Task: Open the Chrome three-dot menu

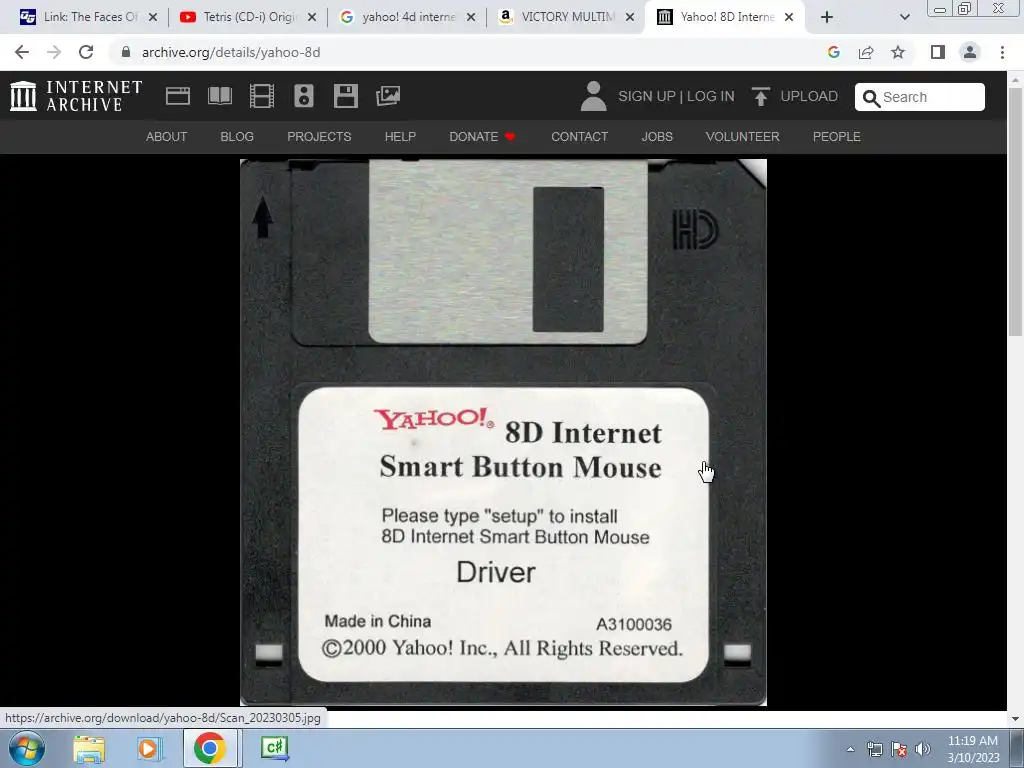Action: (x=1002, y=52)
